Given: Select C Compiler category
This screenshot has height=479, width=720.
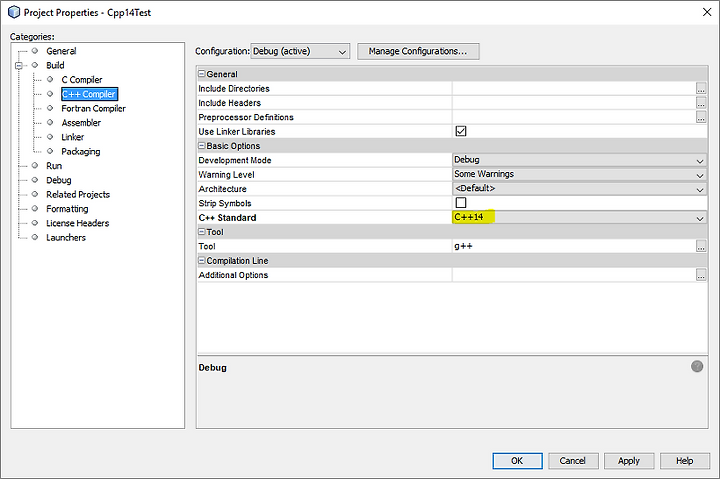Looking at the screenshot, I should tap(82, 79).
